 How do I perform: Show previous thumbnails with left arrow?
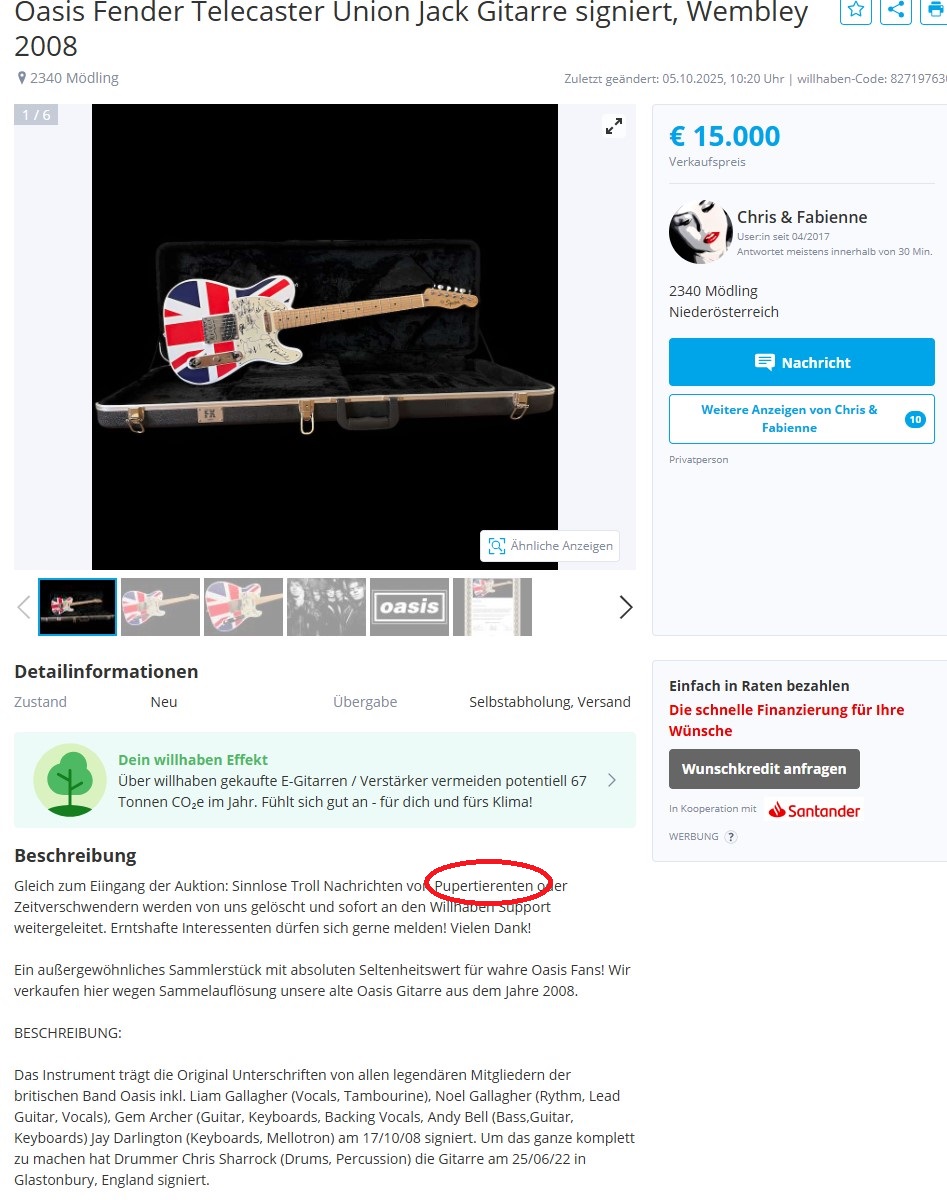tap(24, 607)
